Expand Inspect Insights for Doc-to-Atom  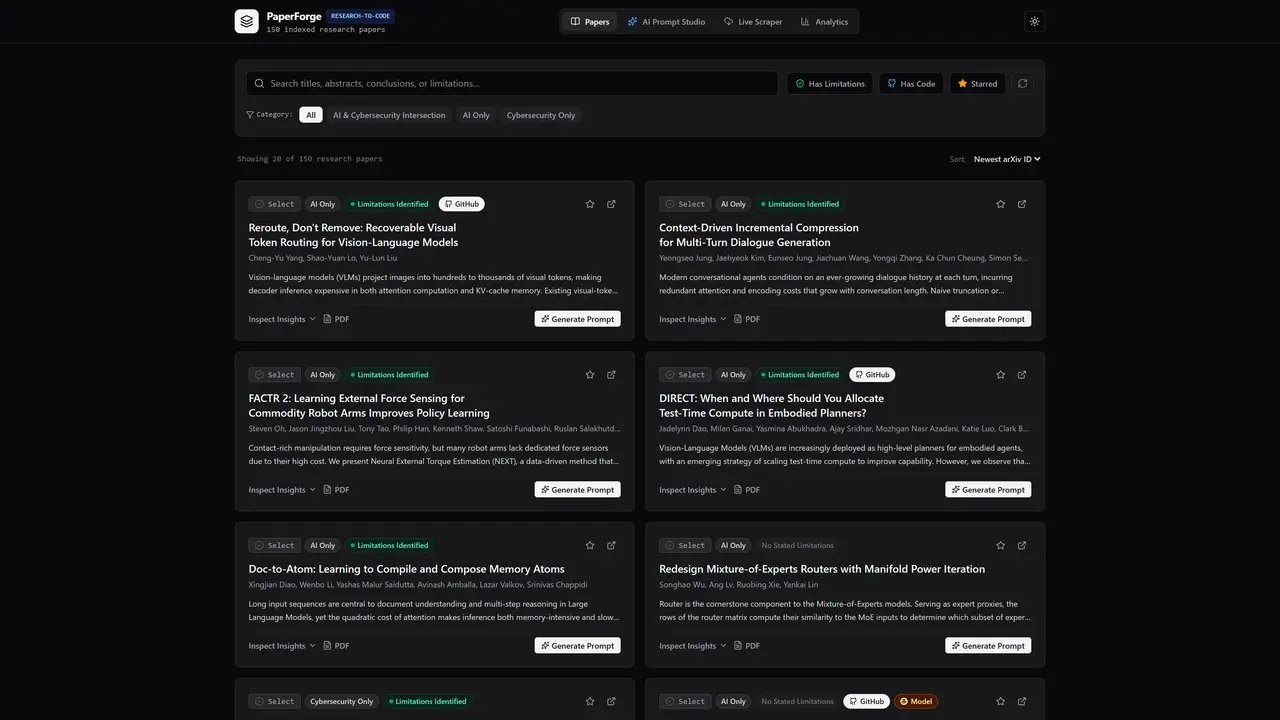(282, 646)
